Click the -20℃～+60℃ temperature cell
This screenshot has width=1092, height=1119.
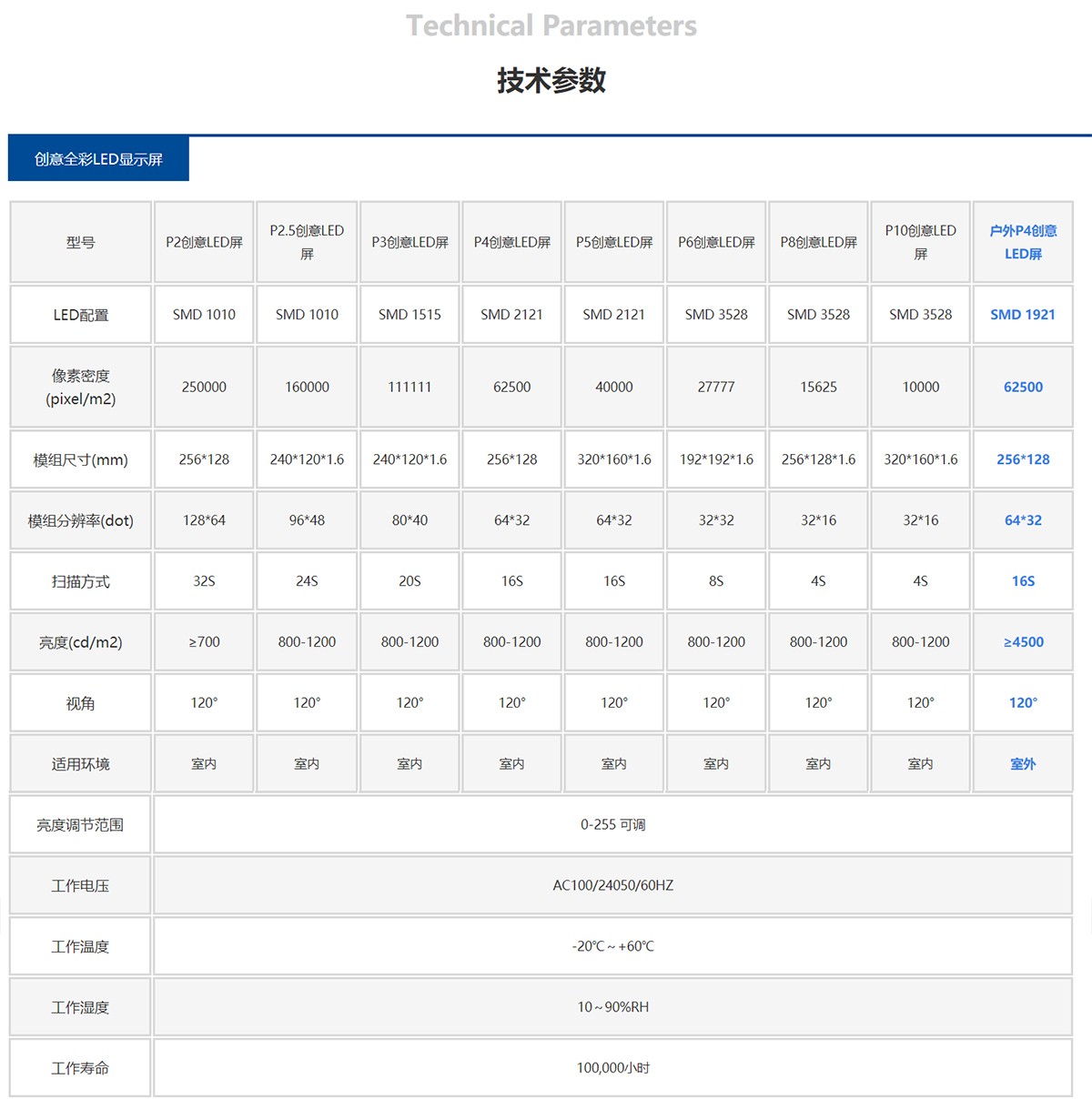(612, 946)
